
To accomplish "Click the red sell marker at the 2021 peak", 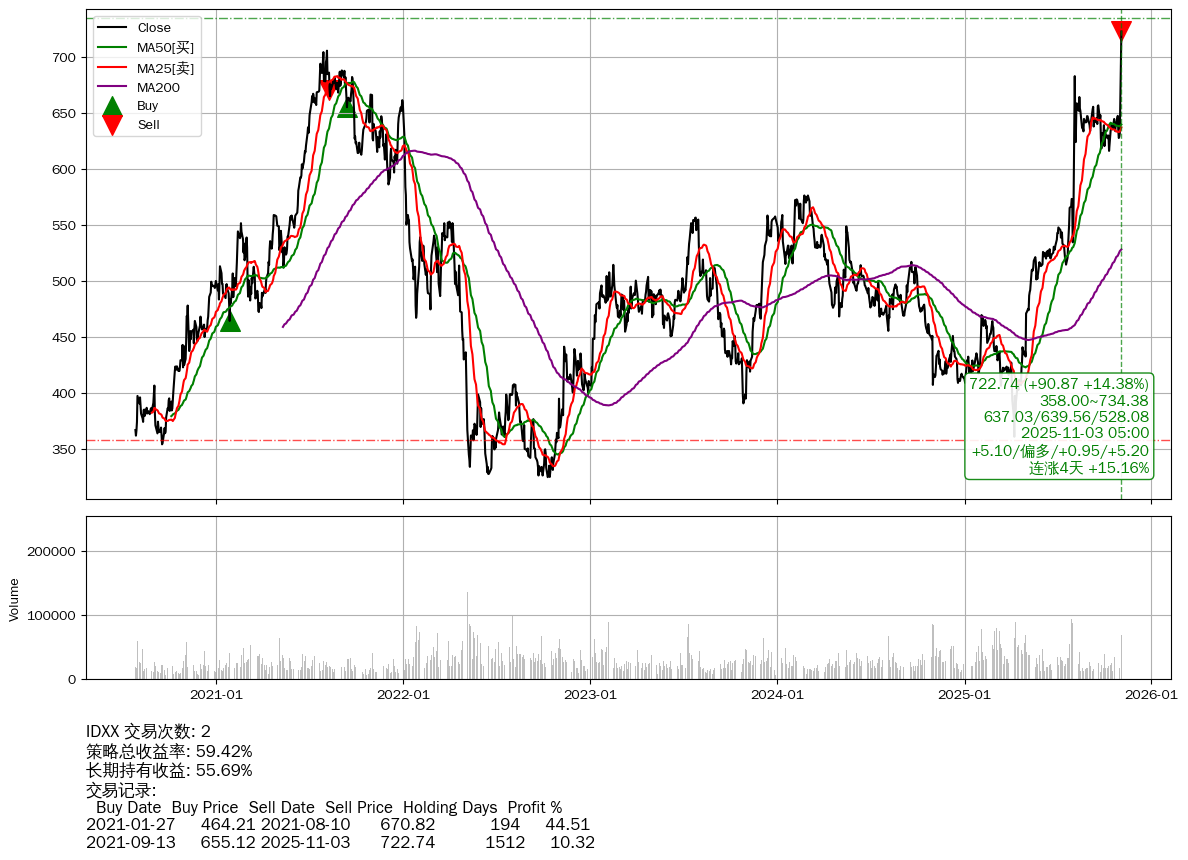I will [330, 90].
